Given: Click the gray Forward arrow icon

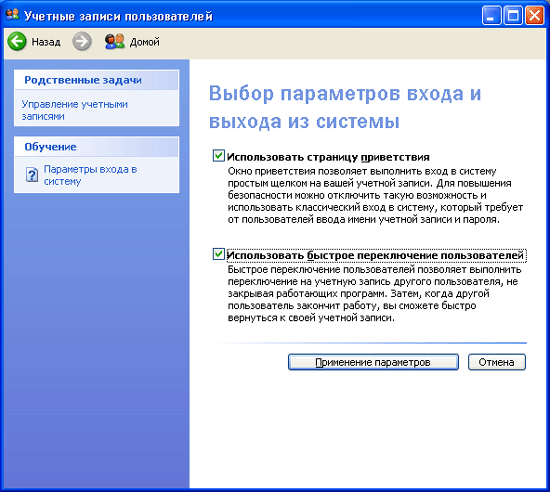Looking at the screenshot, I should [x=82, y=41].
